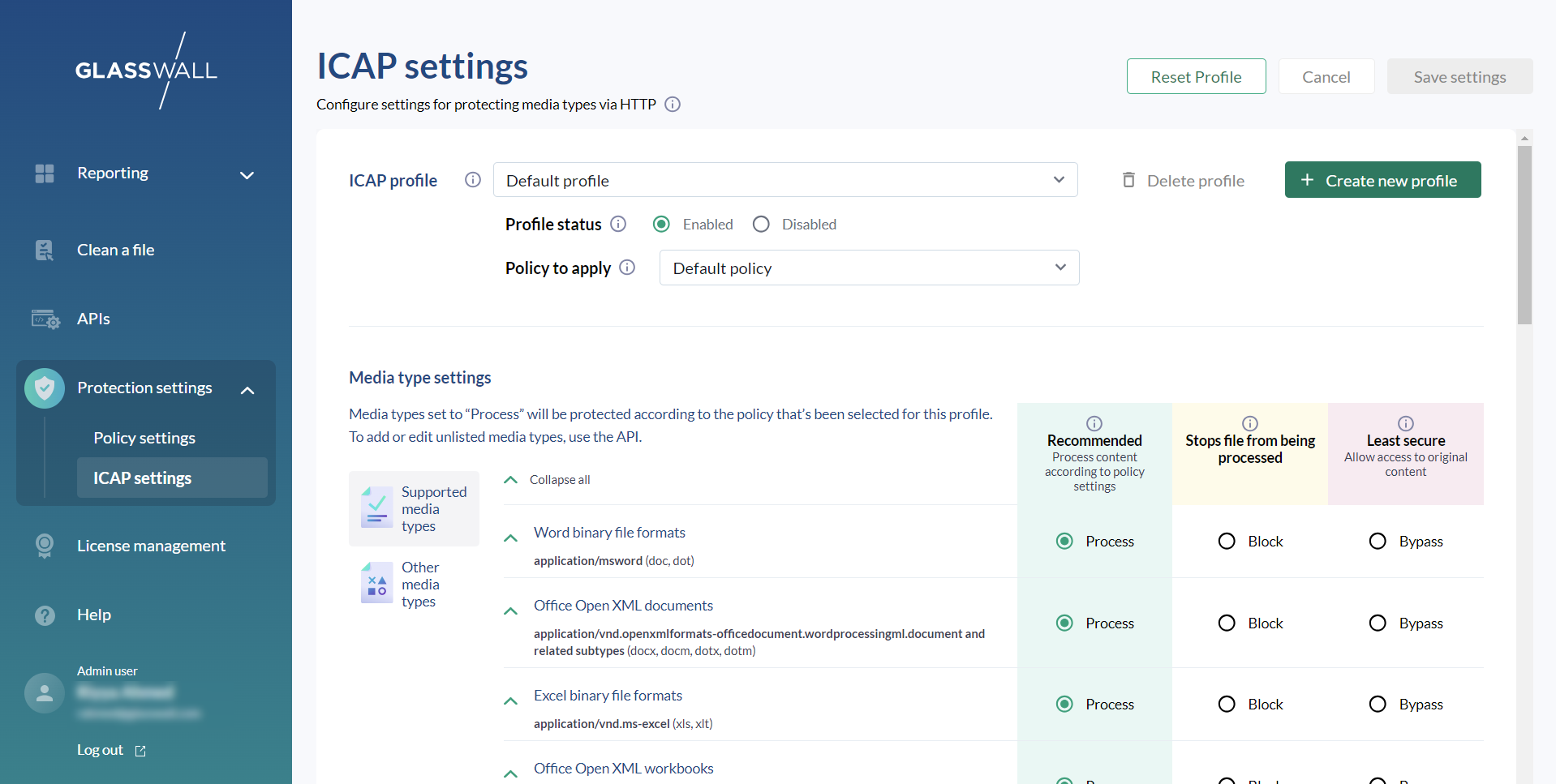
Task: Switch to Other media types
Action: coord(414,585)
